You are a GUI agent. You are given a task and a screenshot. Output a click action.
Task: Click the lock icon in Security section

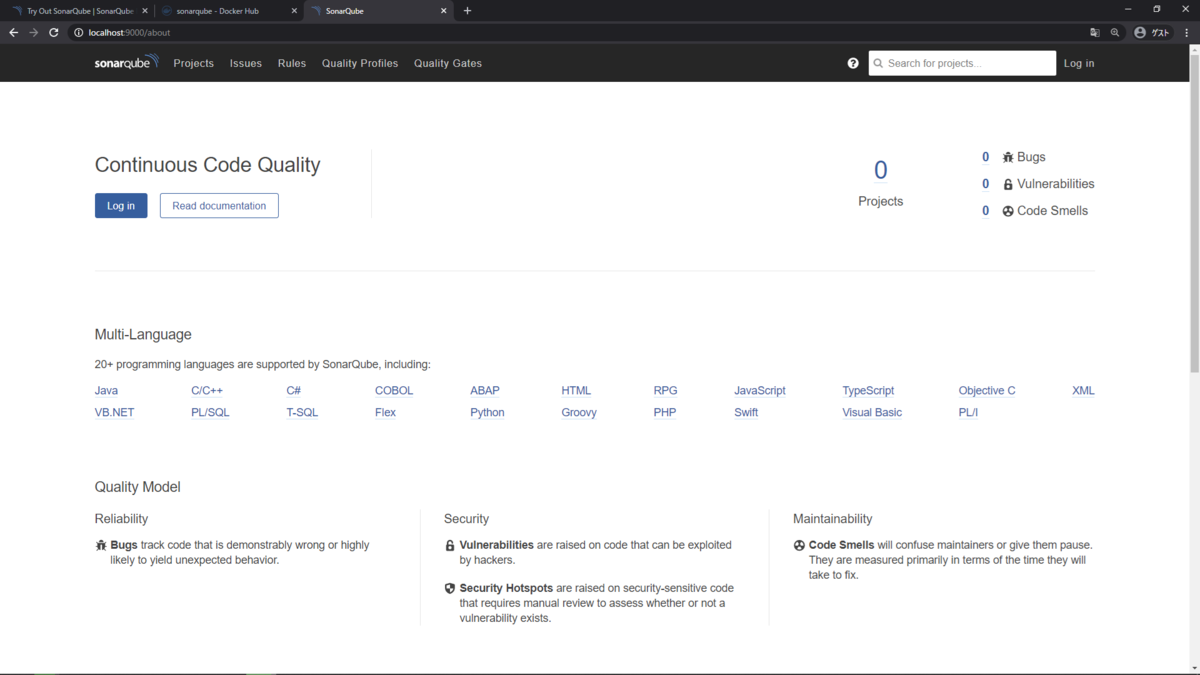pyautogui.click(x=450, y=545)
